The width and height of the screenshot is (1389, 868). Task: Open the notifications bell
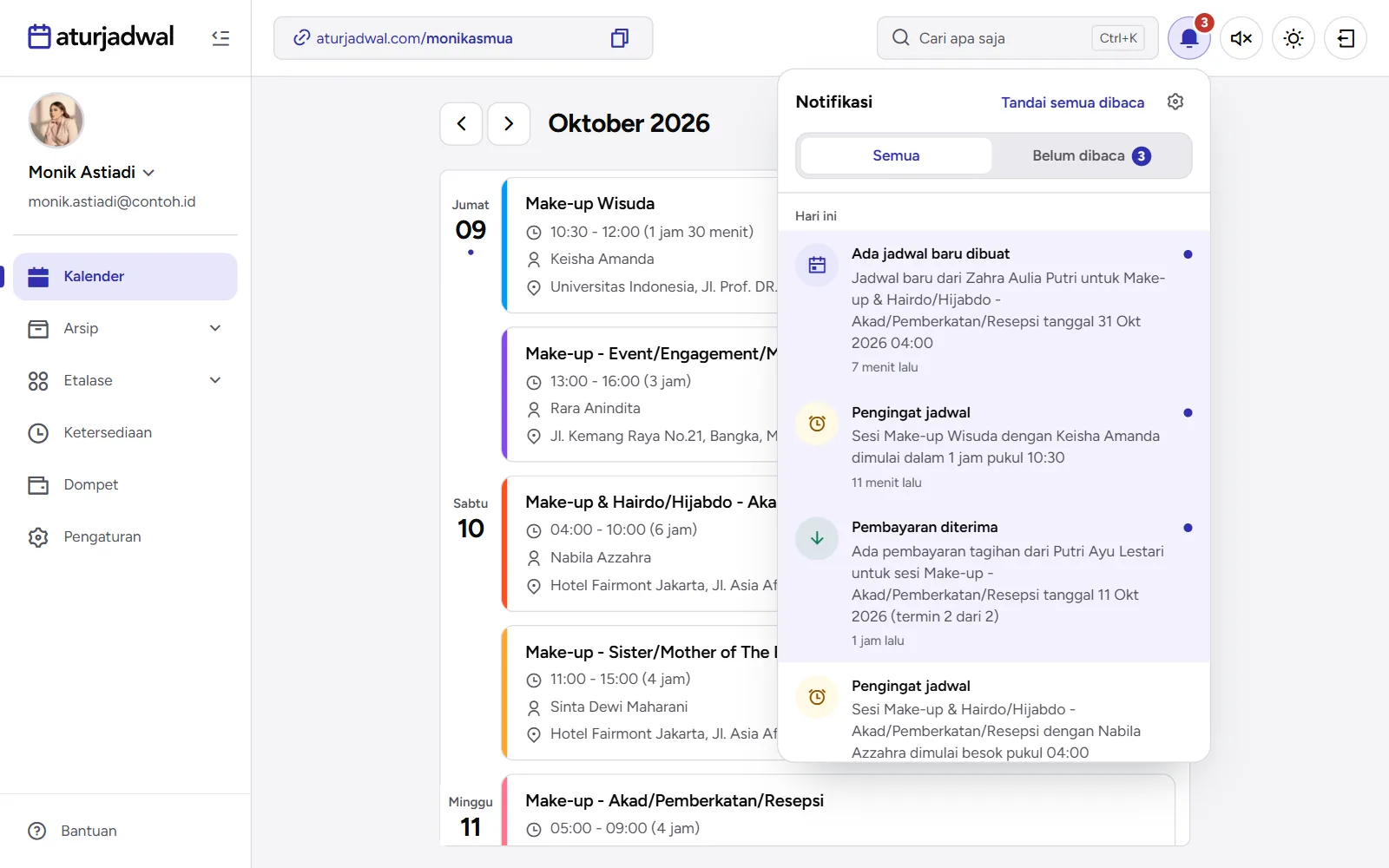click(x=1189, y=38)
